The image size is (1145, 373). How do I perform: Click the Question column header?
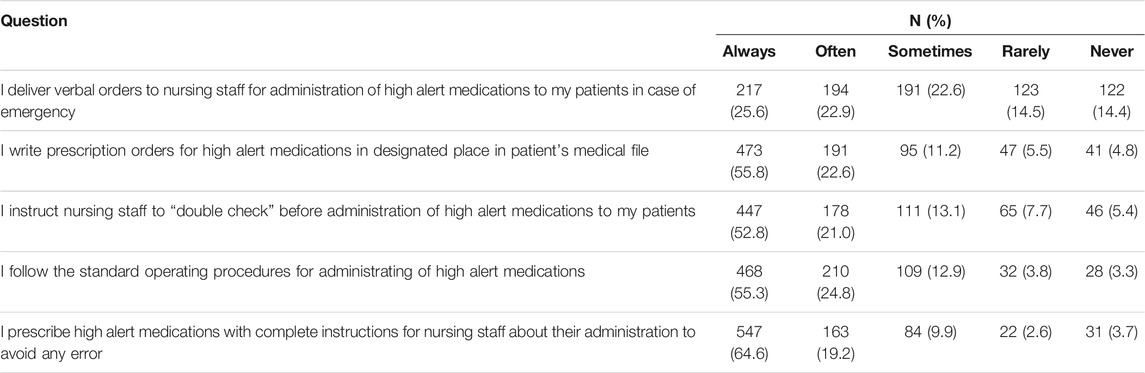(36, 21)
